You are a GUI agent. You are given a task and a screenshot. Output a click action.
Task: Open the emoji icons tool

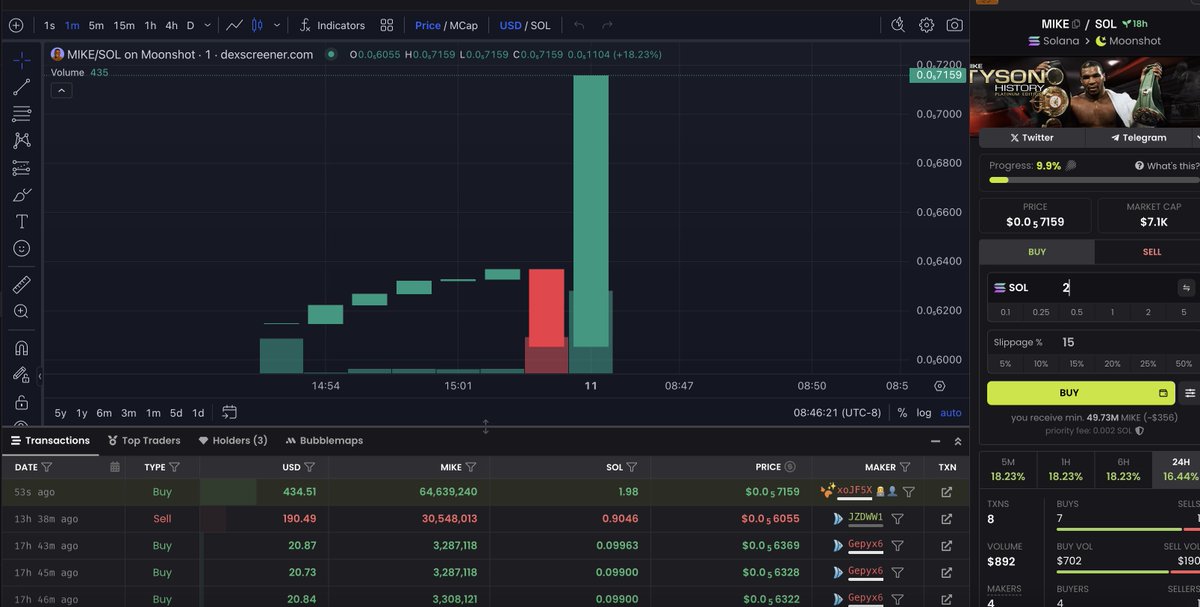pyautogui.click(x=21, y=248)
